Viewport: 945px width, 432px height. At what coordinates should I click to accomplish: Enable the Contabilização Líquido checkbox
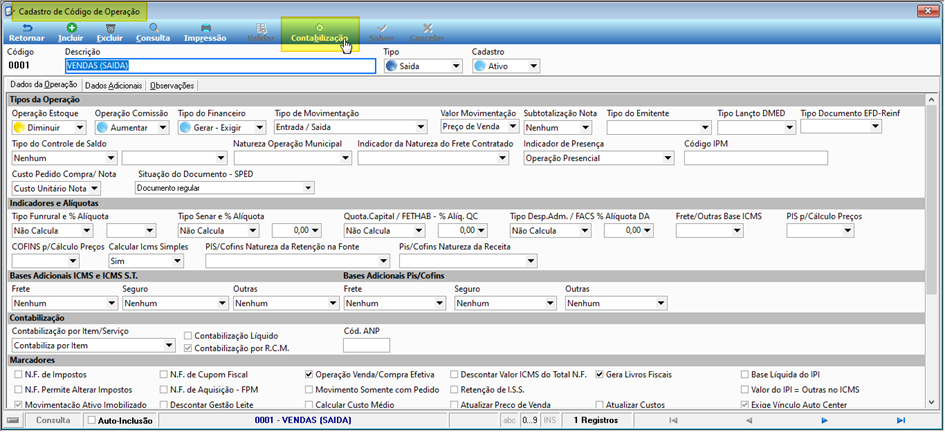[x=188, y=336]
